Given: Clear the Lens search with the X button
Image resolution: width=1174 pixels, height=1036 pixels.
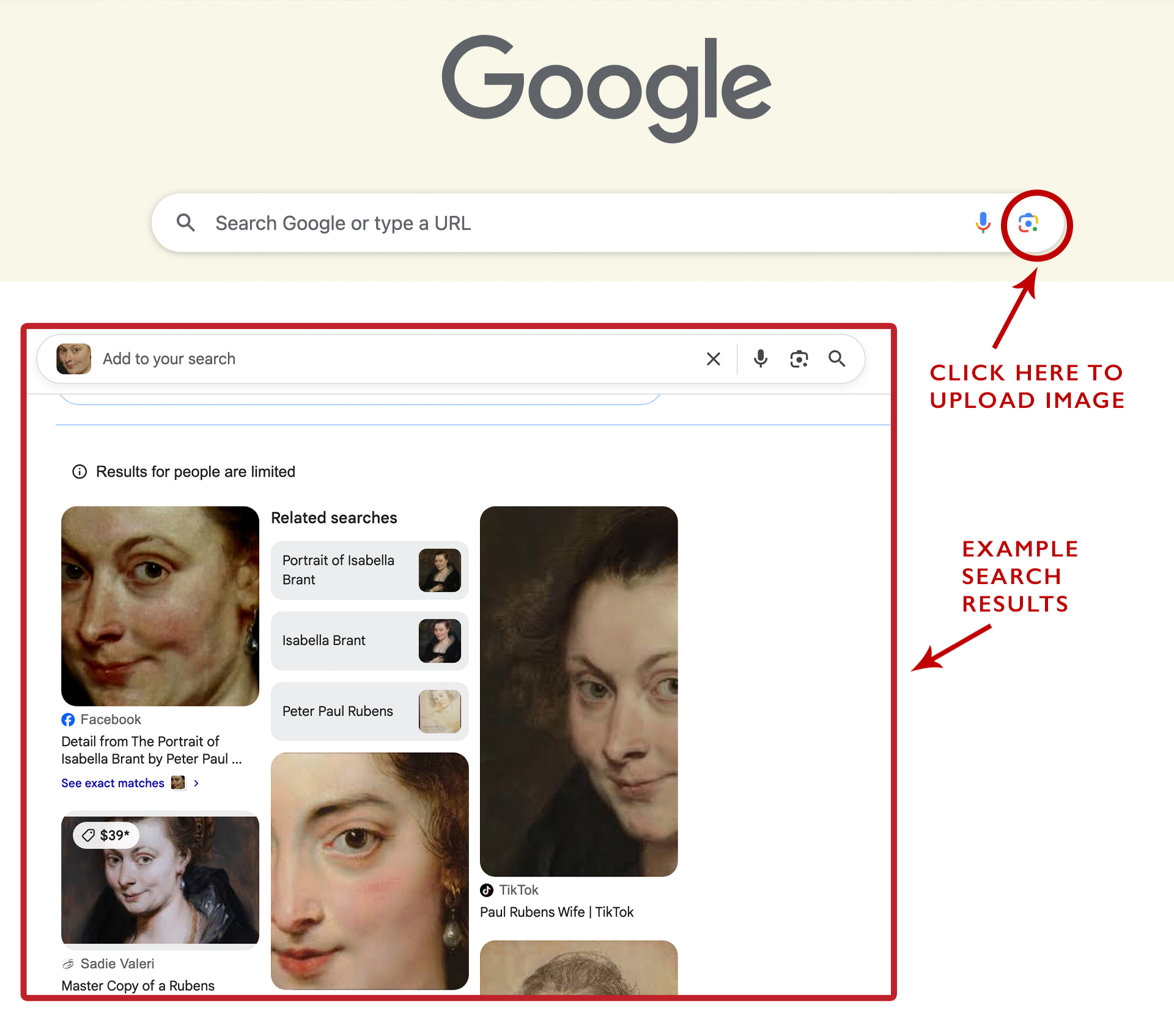Looking at the screenshot, I should click(x=713, y=359).
